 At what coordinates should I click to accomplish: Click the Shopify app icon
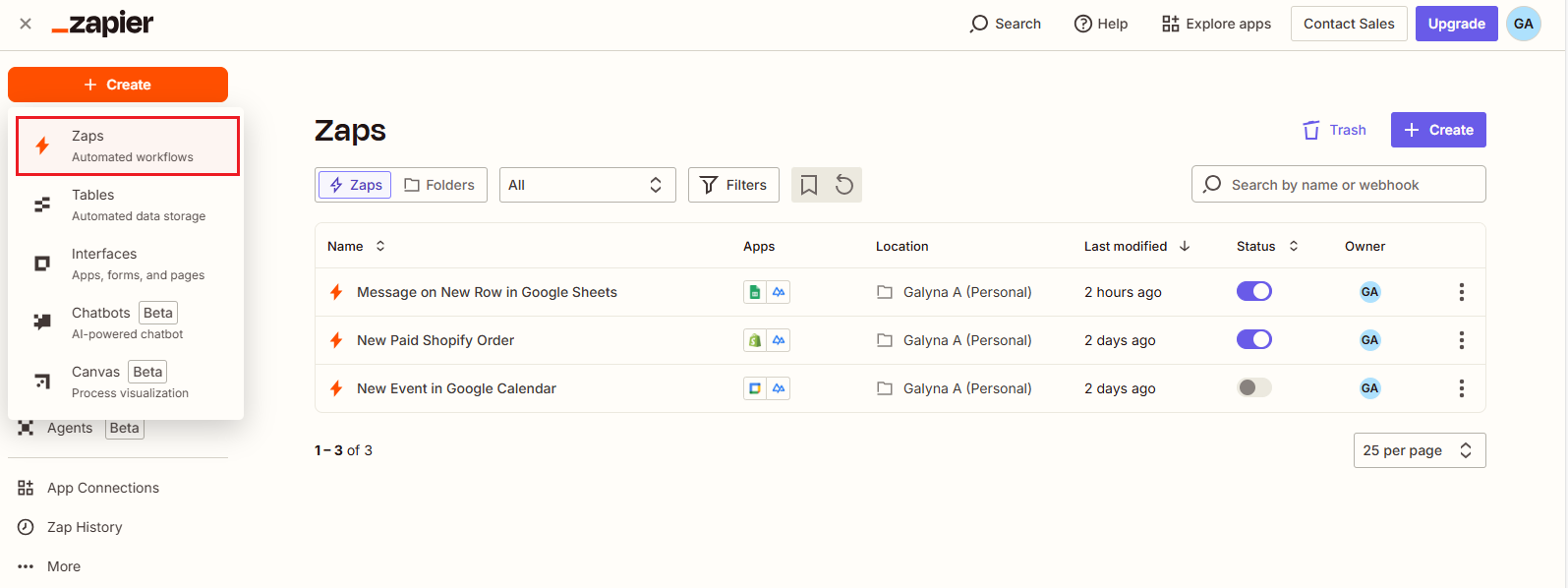(755, 340)
